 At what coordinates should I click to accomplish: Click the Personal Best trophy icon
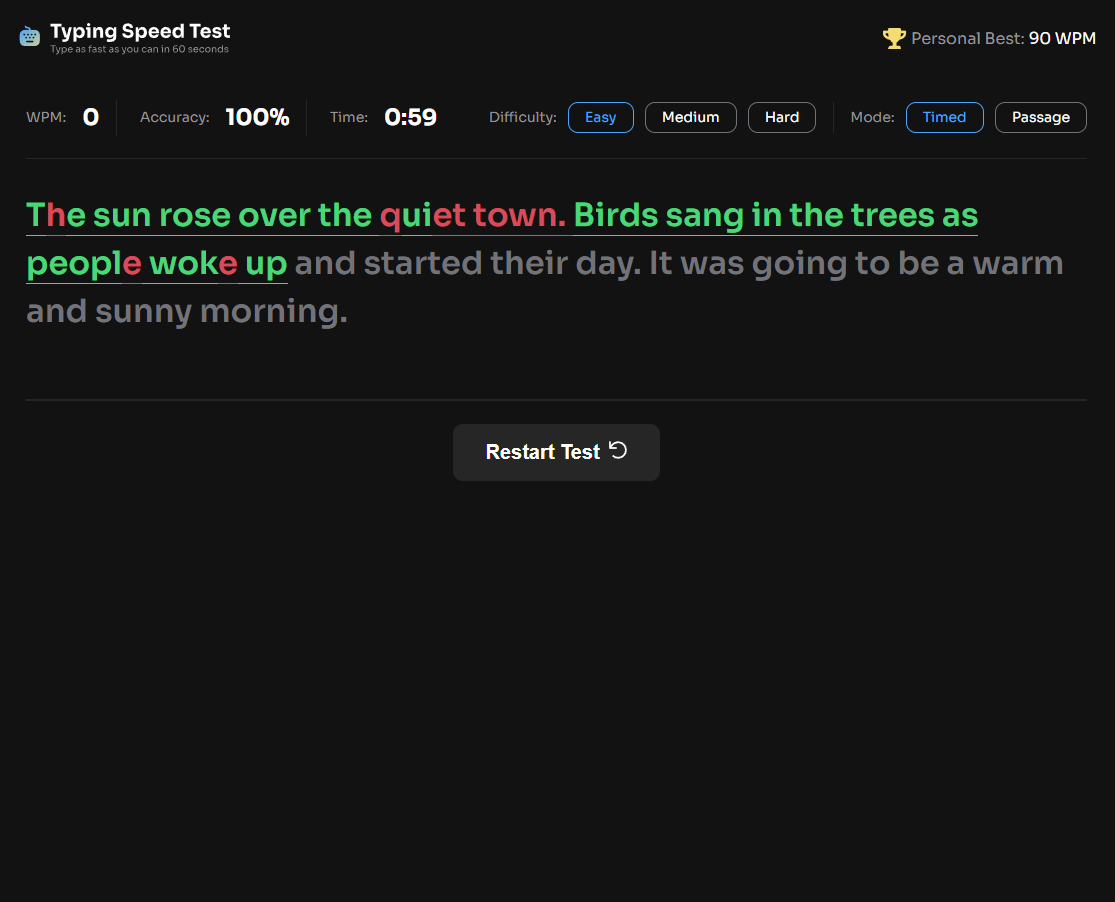893,38
